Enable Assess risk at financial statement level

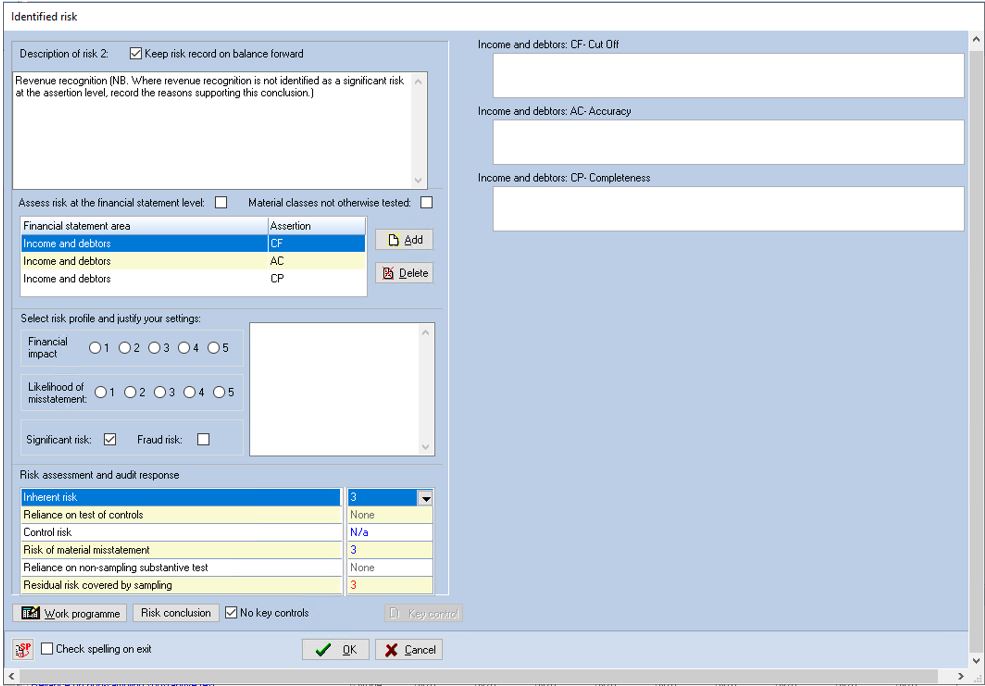click(221, 202)
